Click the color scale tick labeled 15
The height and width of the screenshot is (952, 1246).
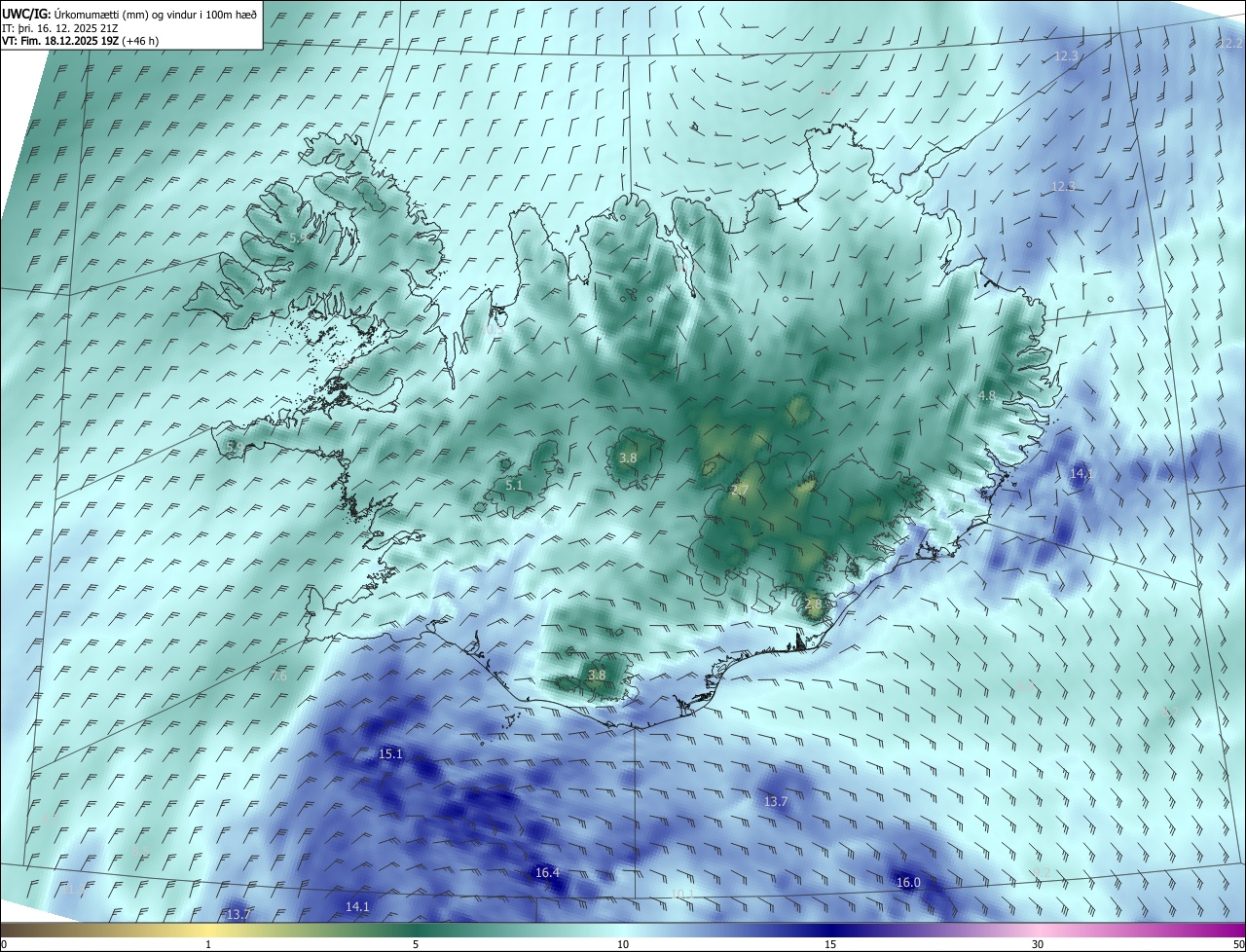pyautogui.click(x=830, y=944)
